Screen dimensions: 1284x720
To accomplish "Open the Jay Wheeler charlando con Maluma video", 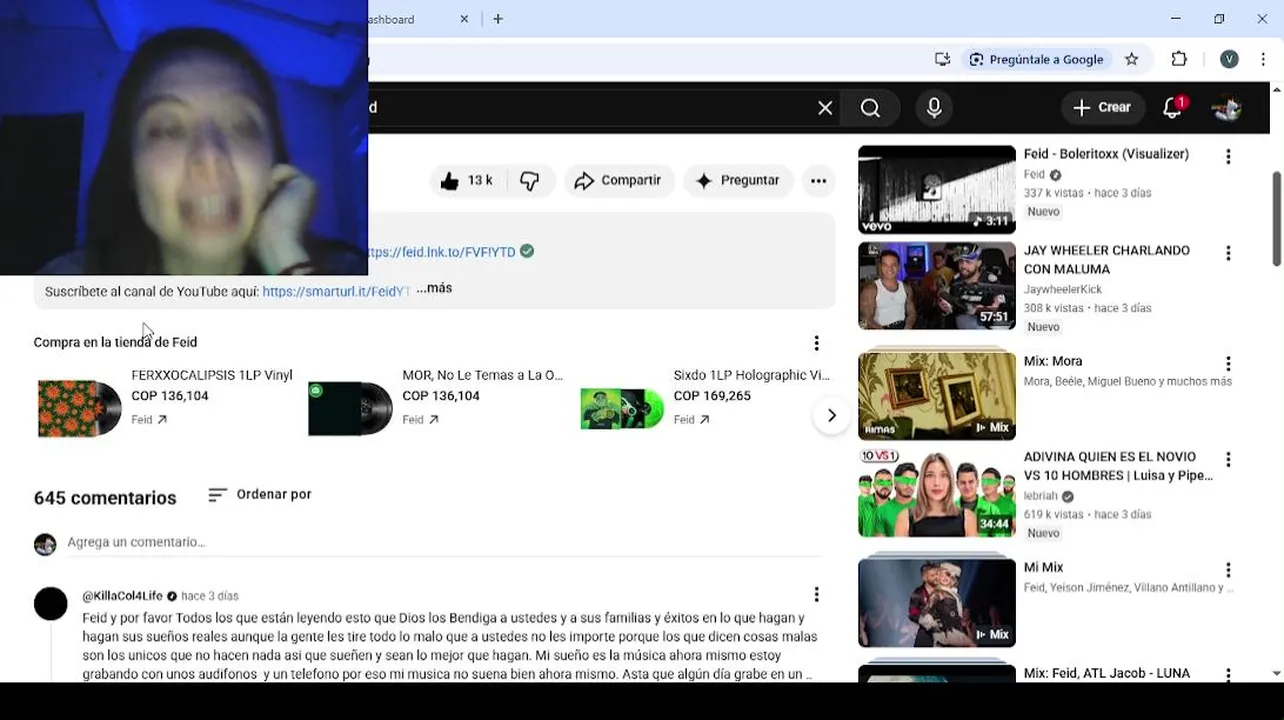I will tap(937, 286).
